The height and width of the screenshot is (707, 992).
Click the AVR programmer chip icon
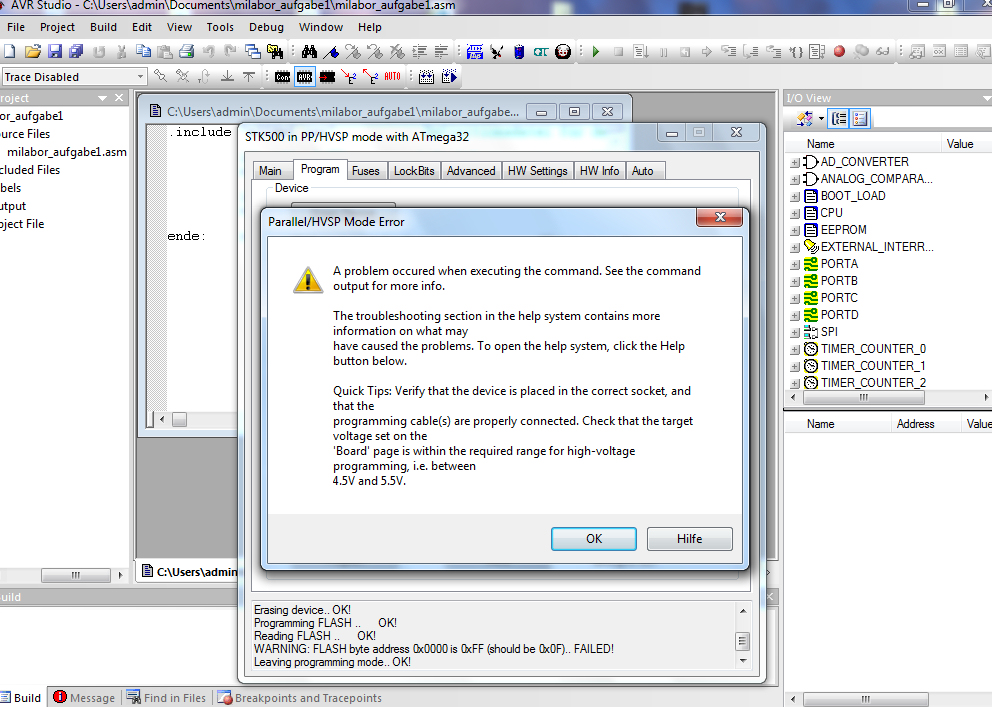click(304, 77)
